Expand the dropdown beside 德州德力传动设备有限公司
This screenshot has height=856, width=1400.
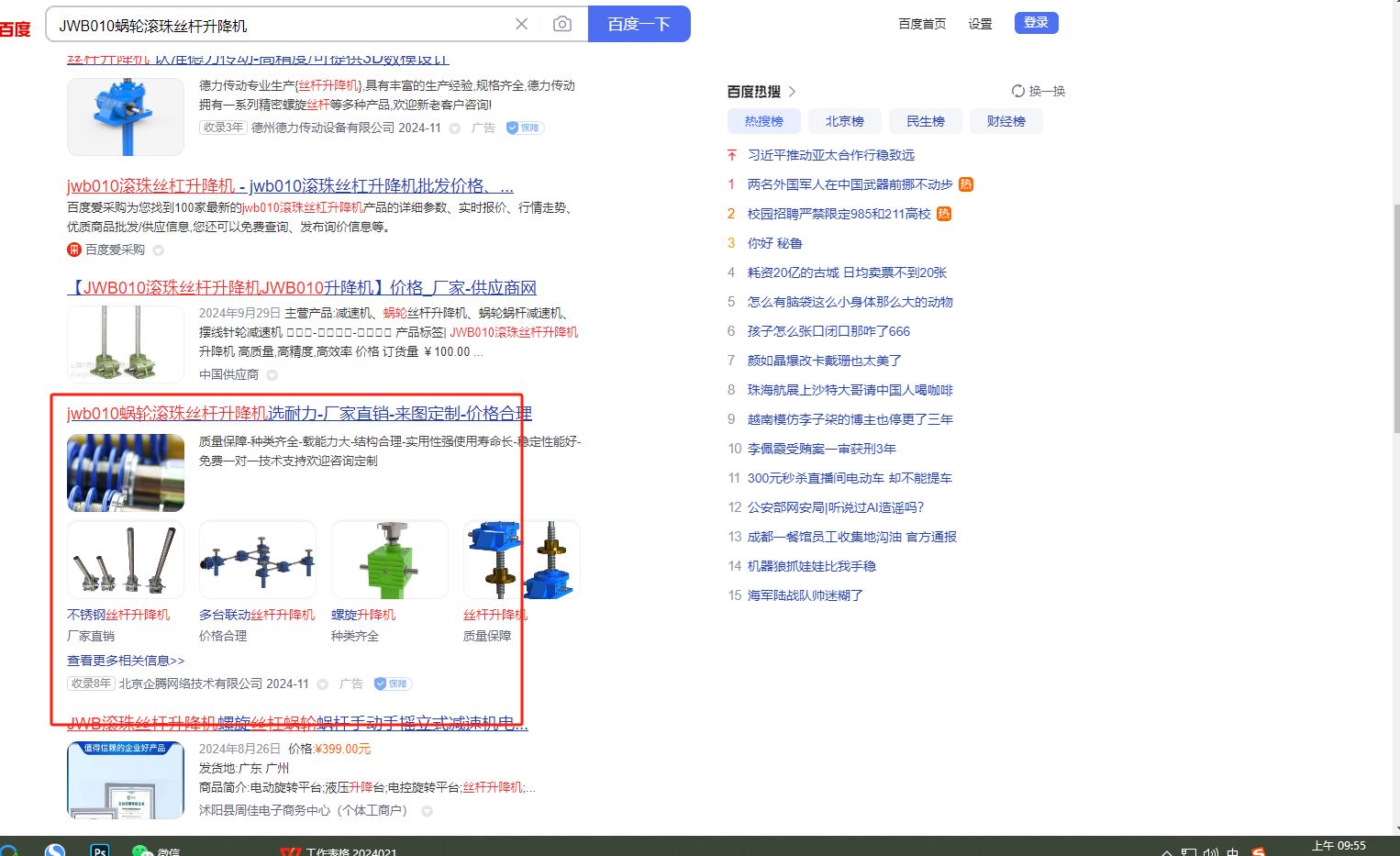[454, 128]
